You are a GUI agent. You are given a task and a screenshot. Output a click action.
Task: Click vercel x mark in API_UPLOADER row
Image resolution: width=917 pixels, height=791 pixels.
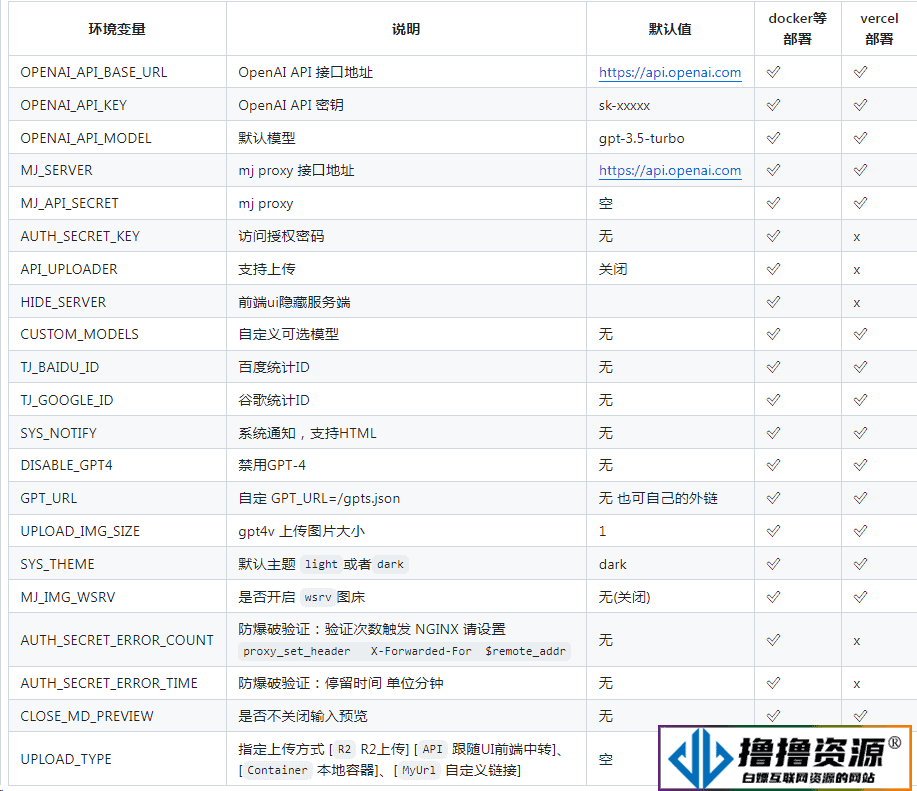857,270
